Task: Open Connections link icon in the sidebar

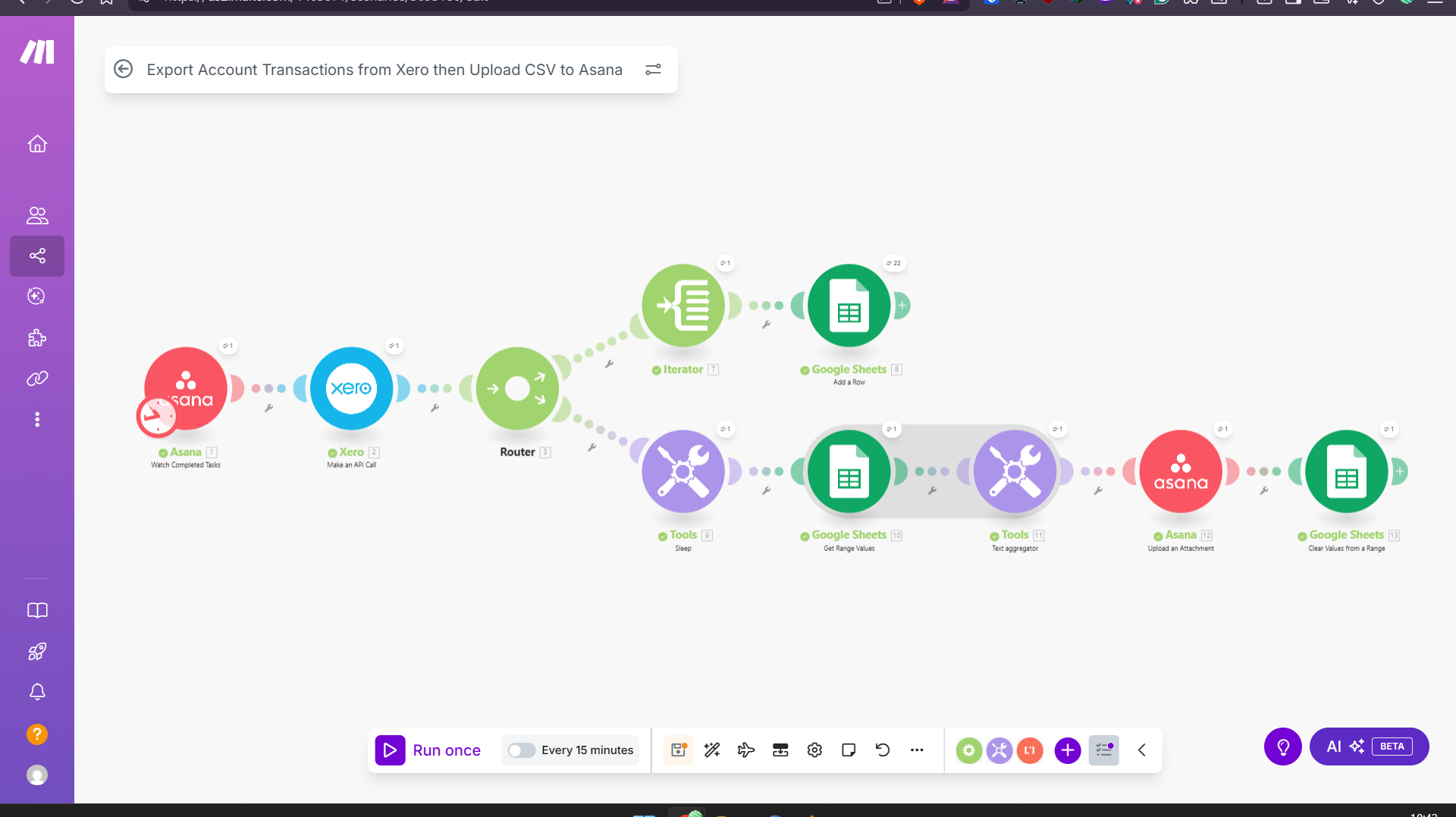Action: (x=37, y=378)
